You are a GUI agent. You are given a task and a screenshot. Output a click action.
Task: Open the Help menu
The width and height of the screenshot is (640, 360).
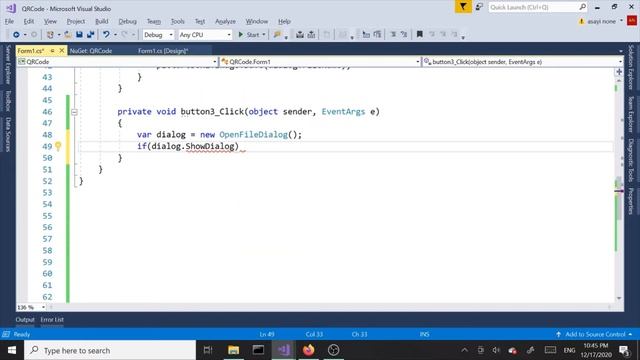tap(284, 21)
